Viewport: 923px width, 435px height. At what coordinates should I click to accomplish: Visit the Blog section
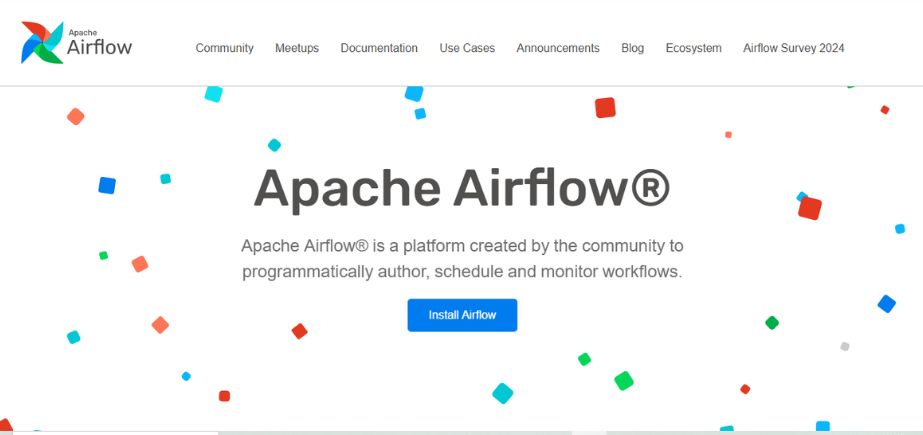632,48
